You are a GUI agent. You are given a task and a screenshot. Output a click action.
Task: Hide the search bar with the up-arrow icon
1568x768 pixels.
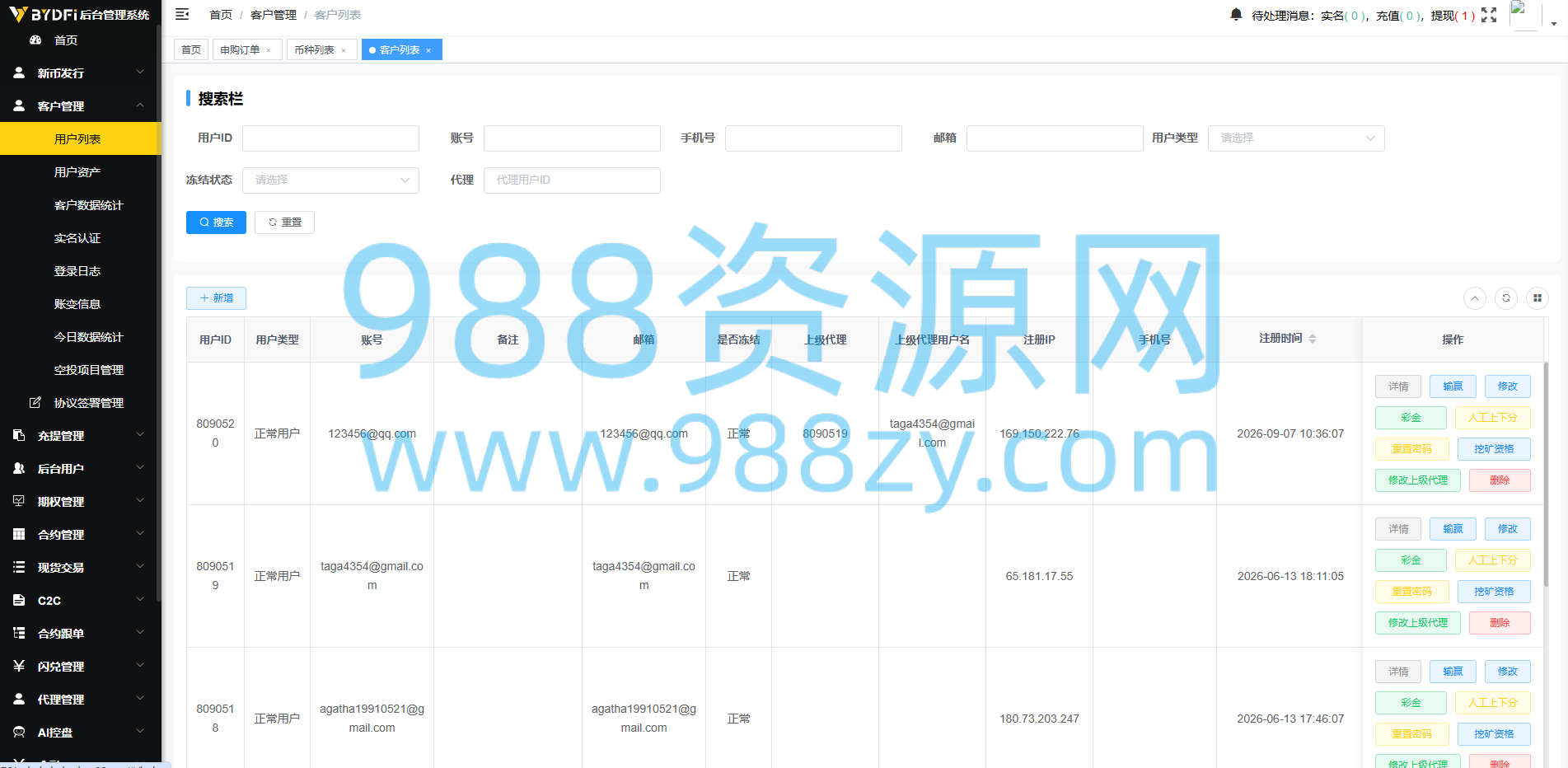(x=1475, y=298)
